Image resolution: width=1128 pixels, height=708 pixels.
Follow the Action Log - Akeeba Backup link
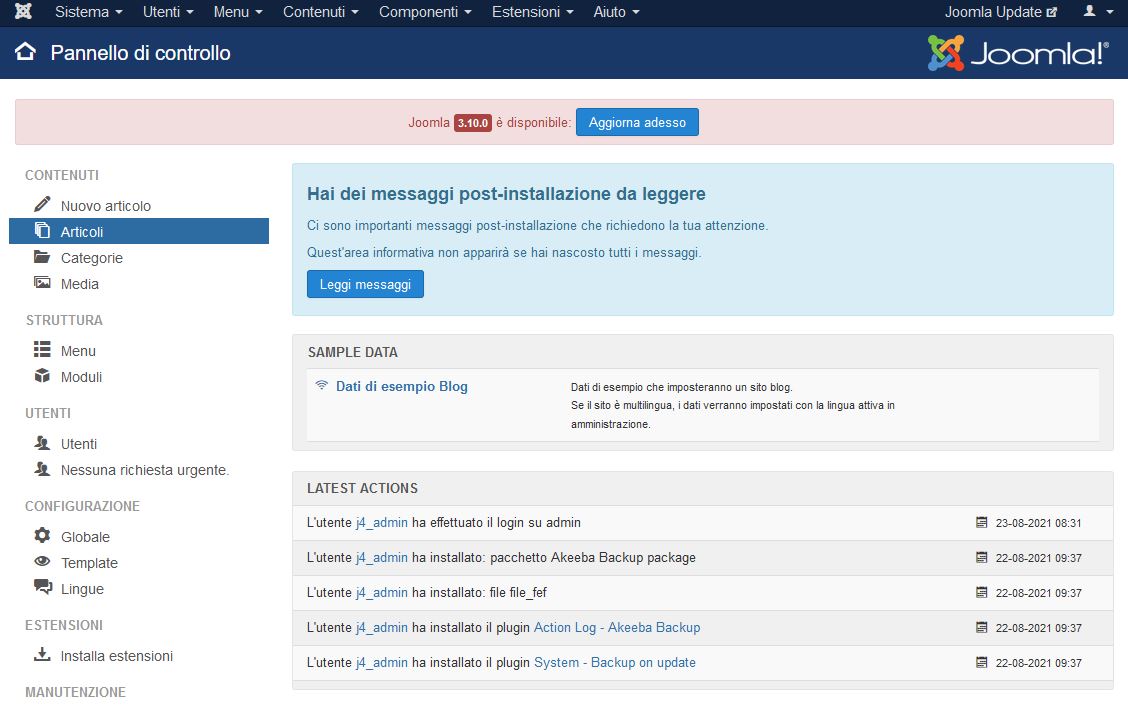616,627
